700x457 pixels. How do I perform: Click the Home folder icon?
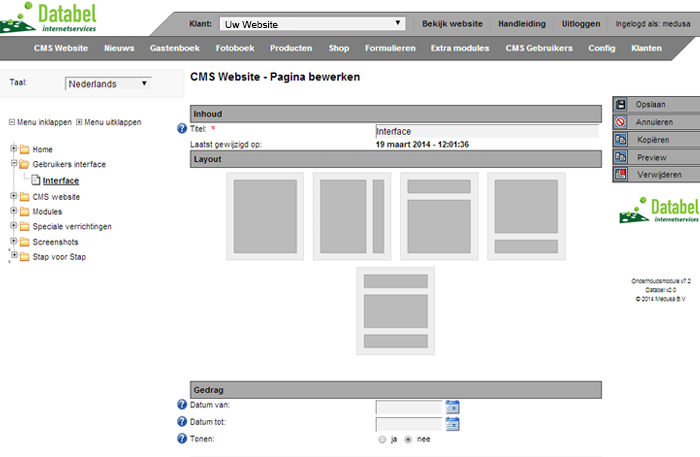pyautogui.click(x=25, y=149)
